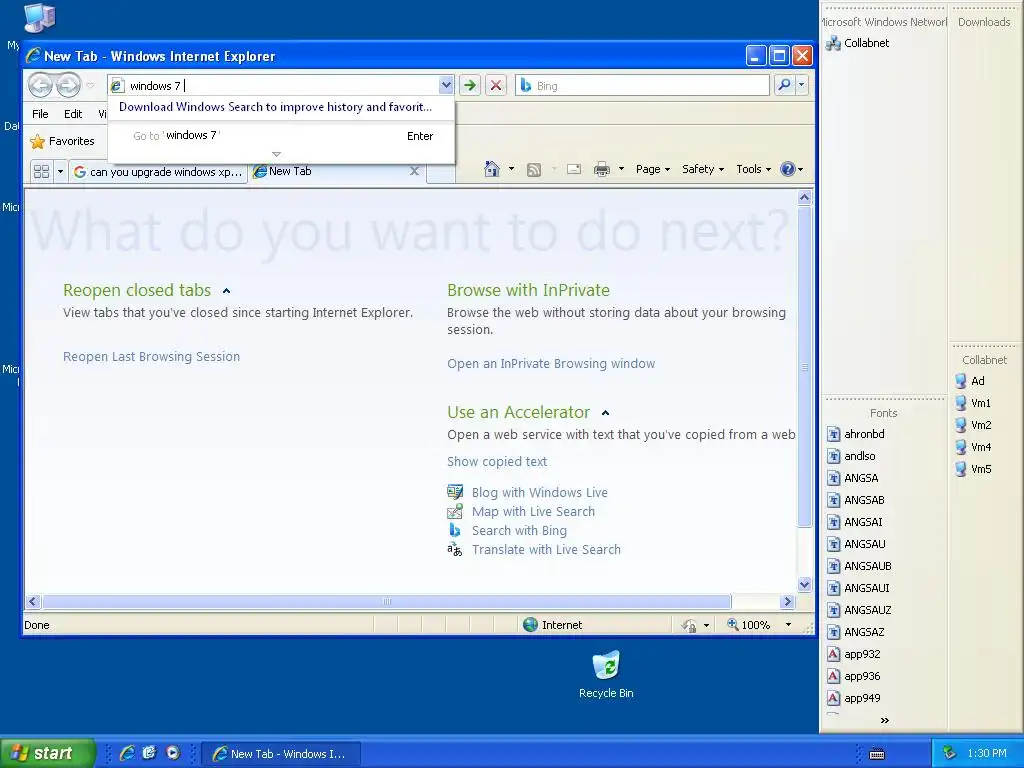Viewport: 1024px width, 768px height.
Task: Open the Safety menu dropdown
Action: [703, 169]
